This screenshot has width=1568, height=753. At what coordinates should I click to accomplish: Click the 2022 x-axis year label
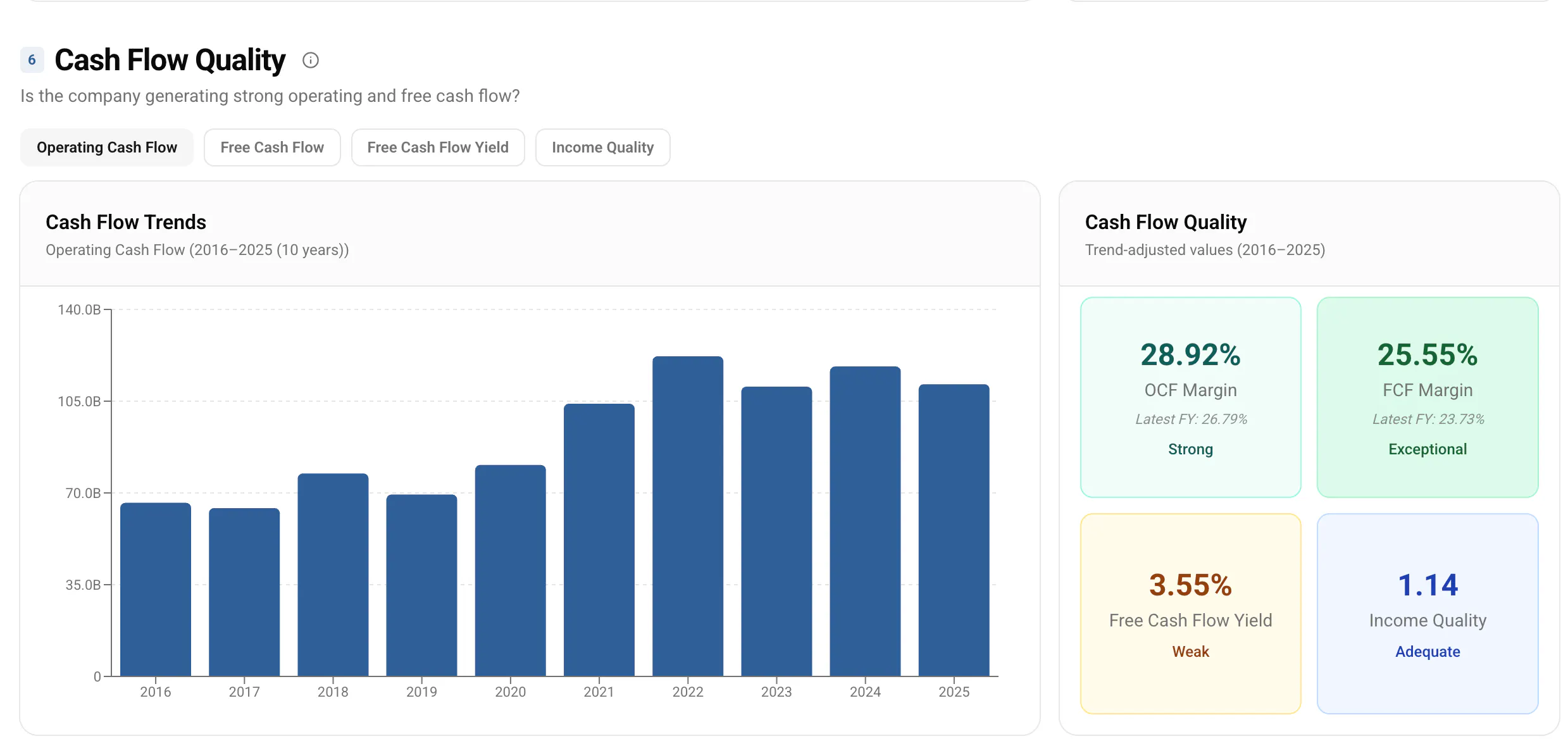click(x=688, y=692)
